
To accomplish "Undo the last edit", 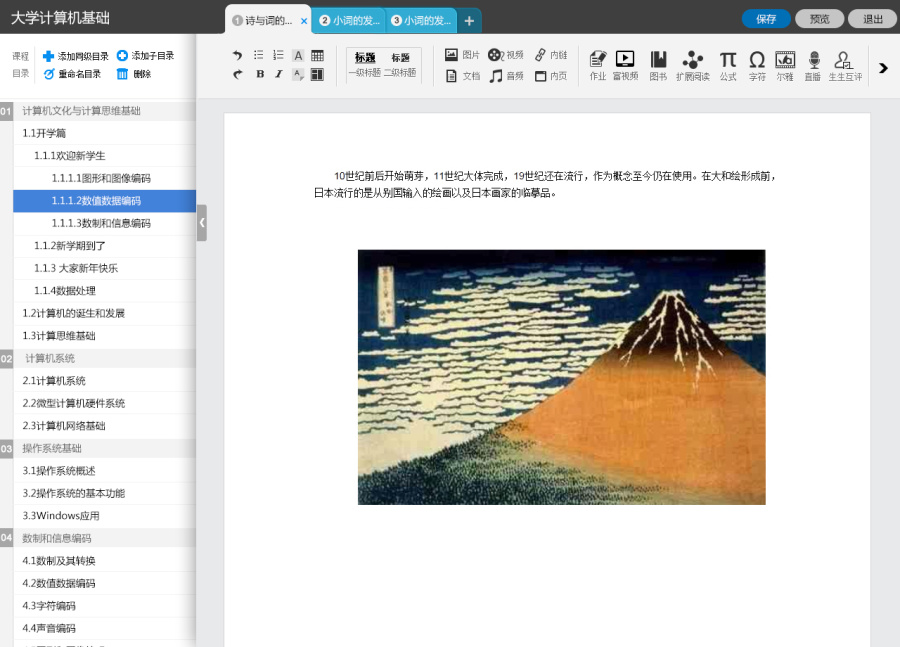I will [x=237, y=56].
